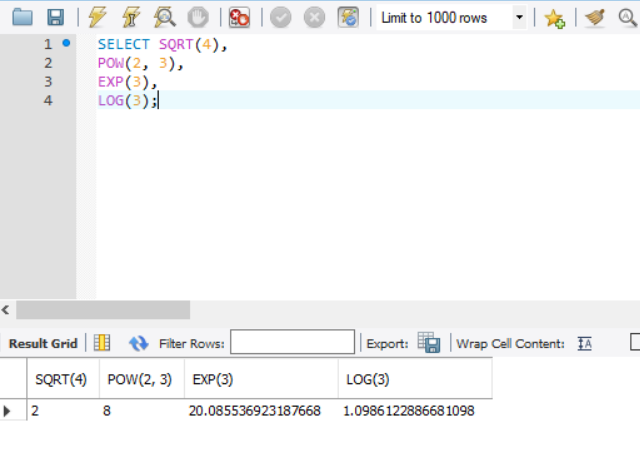The height and width of the screenshot is (465, 640).
Task: Select the cell 1.0986122886681098
Action: pyautogui.click(x=415, y=410)
